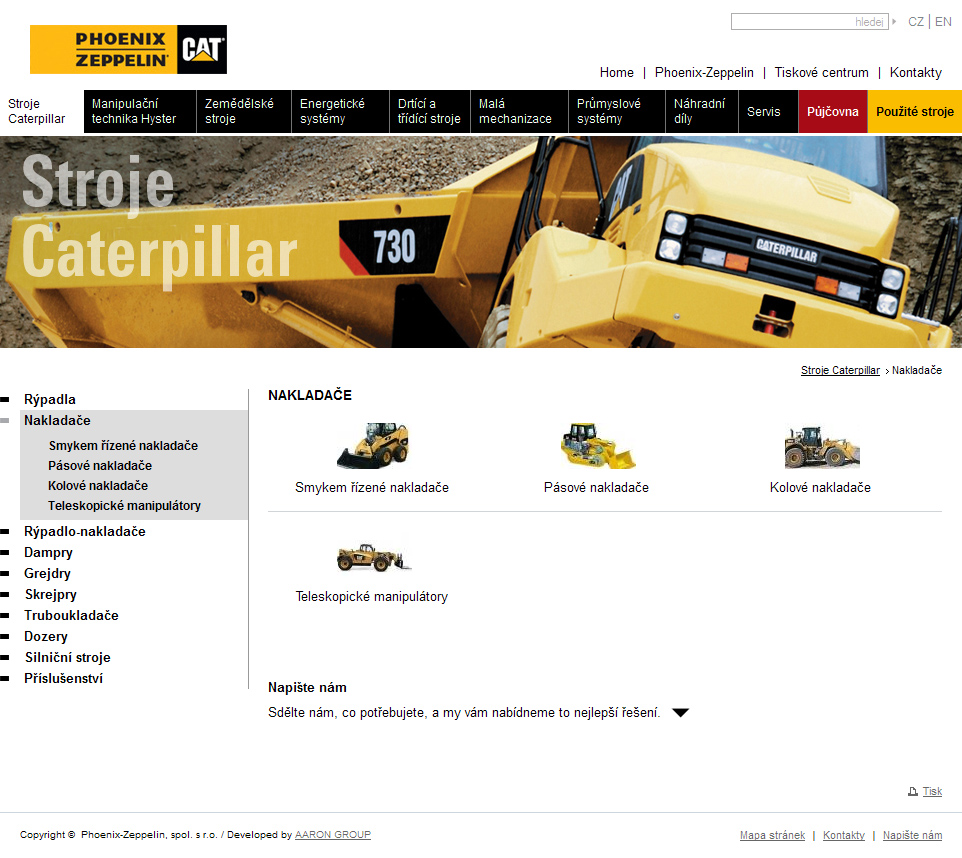Open Náhradní díly menu item
962x858 pixels.
click(702, 111)
